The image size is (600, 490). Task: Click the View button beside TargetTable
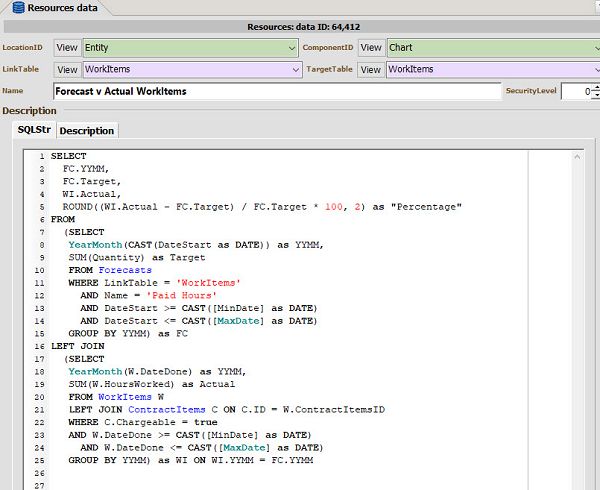371,70
